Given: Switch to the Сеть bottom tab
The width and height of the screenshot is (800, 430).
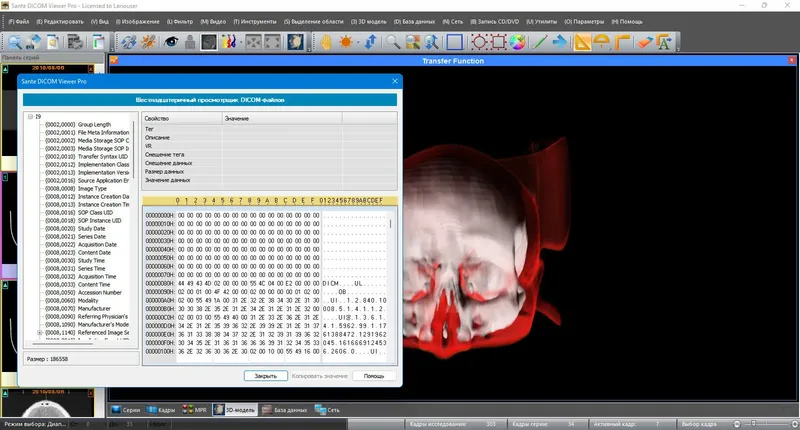Looking at the screenshot, I should pyautogui.click(x=328, y=410).
